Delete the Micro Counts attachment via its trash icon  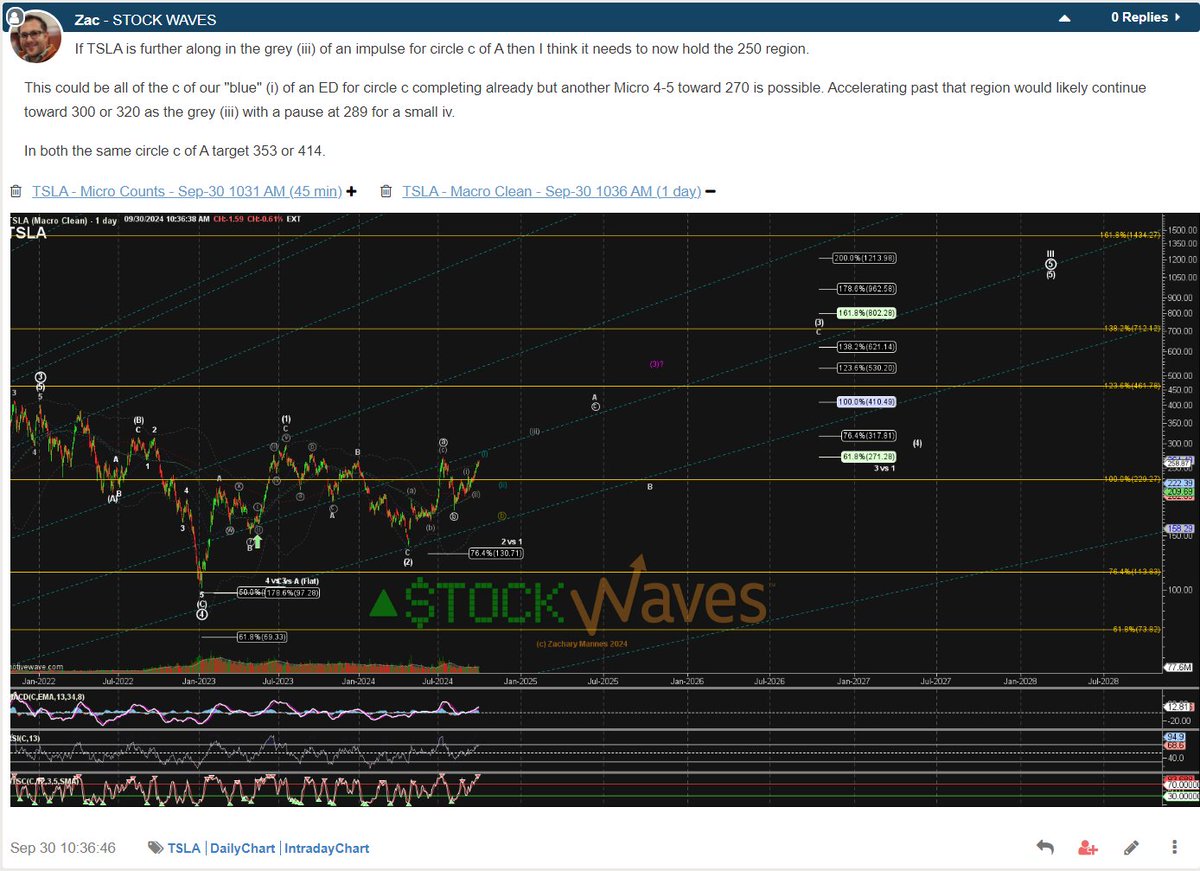pos(16,190)
